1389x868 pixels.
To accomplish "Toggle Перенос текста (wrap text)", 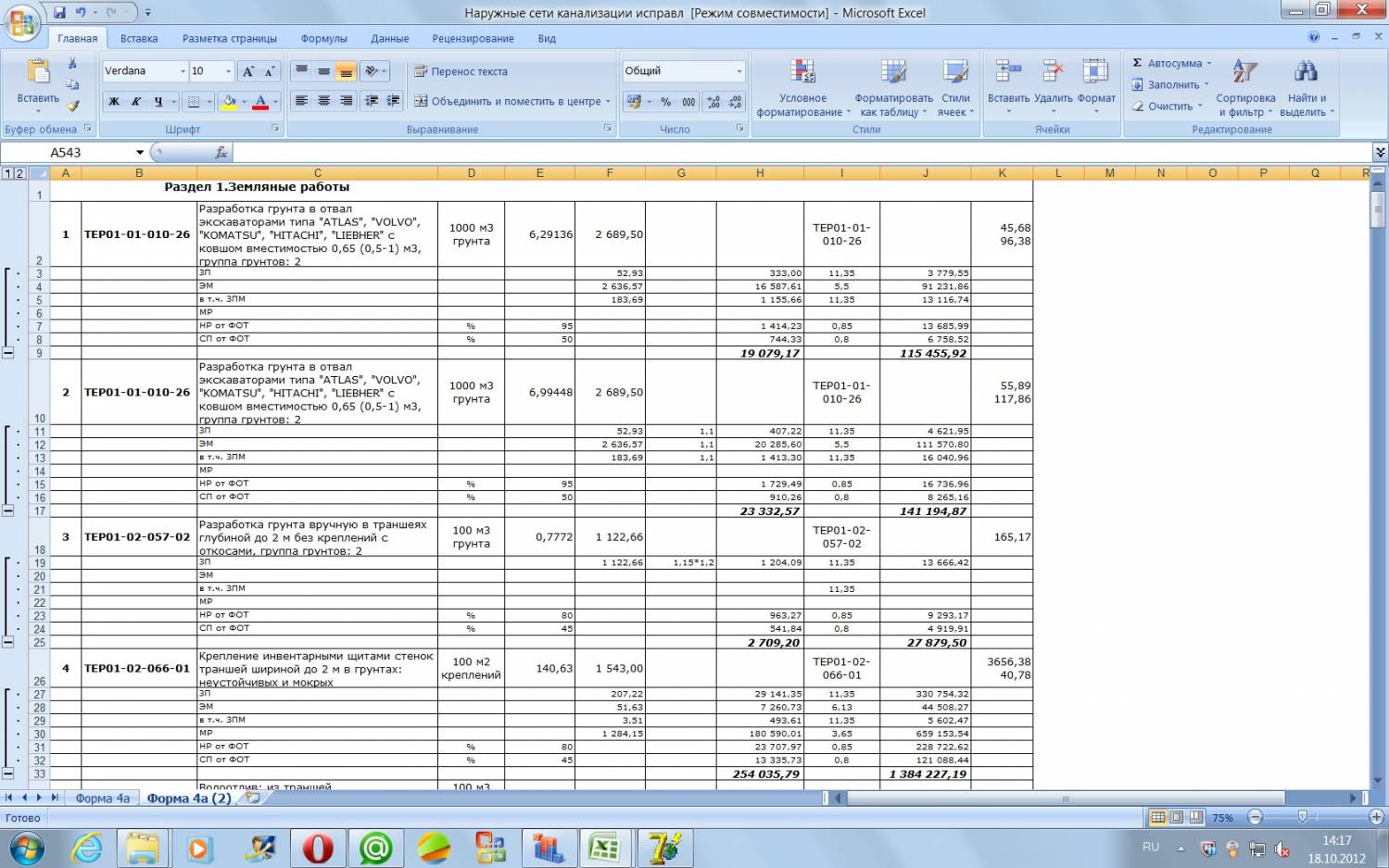I will pos(461,71).
